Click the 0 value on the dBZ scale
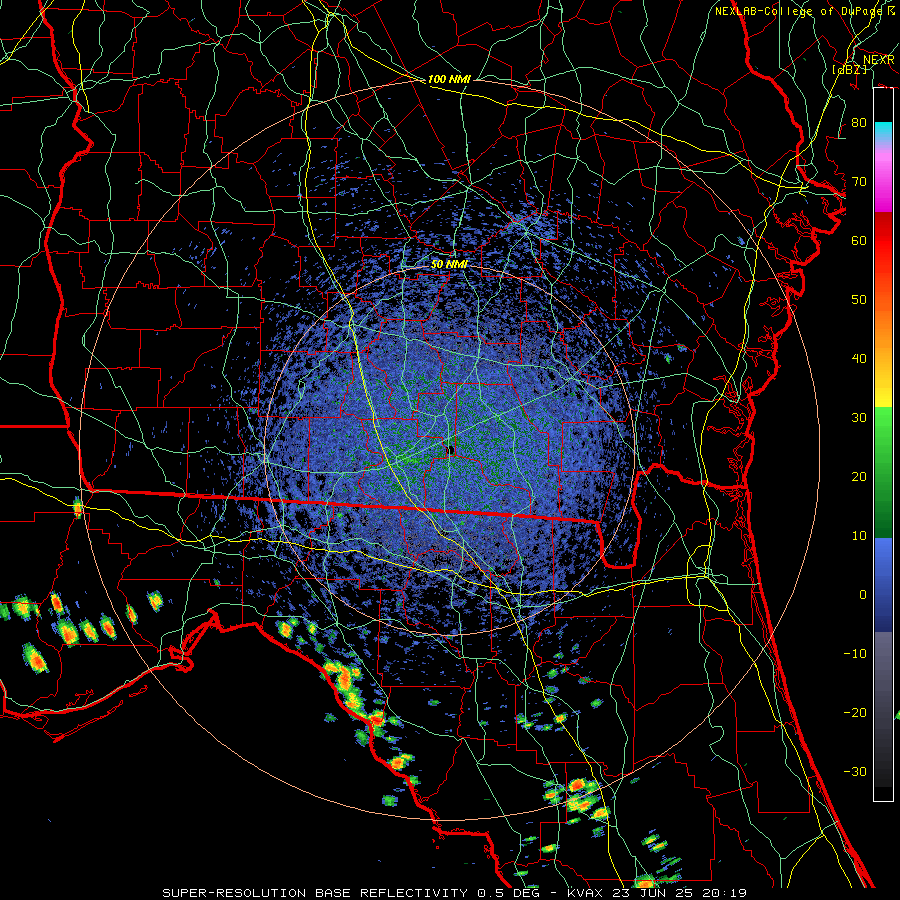This screenshot has width=900, height=900. pos(863,595)
